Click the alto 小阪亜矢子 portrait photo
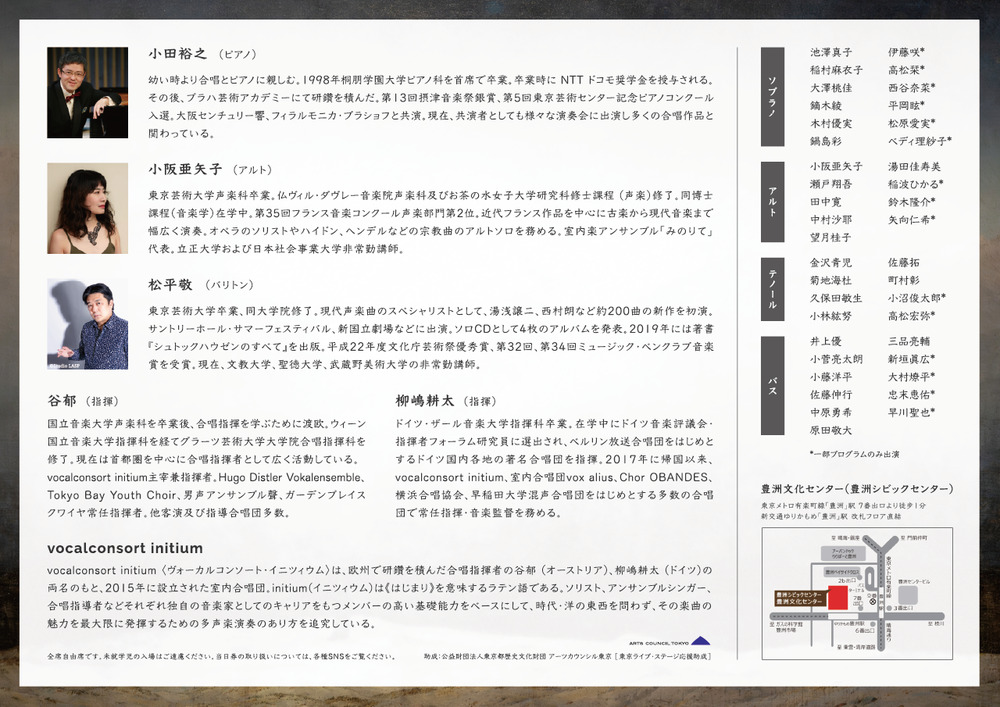The image size is (1000, 707). (x=87, y=208)
